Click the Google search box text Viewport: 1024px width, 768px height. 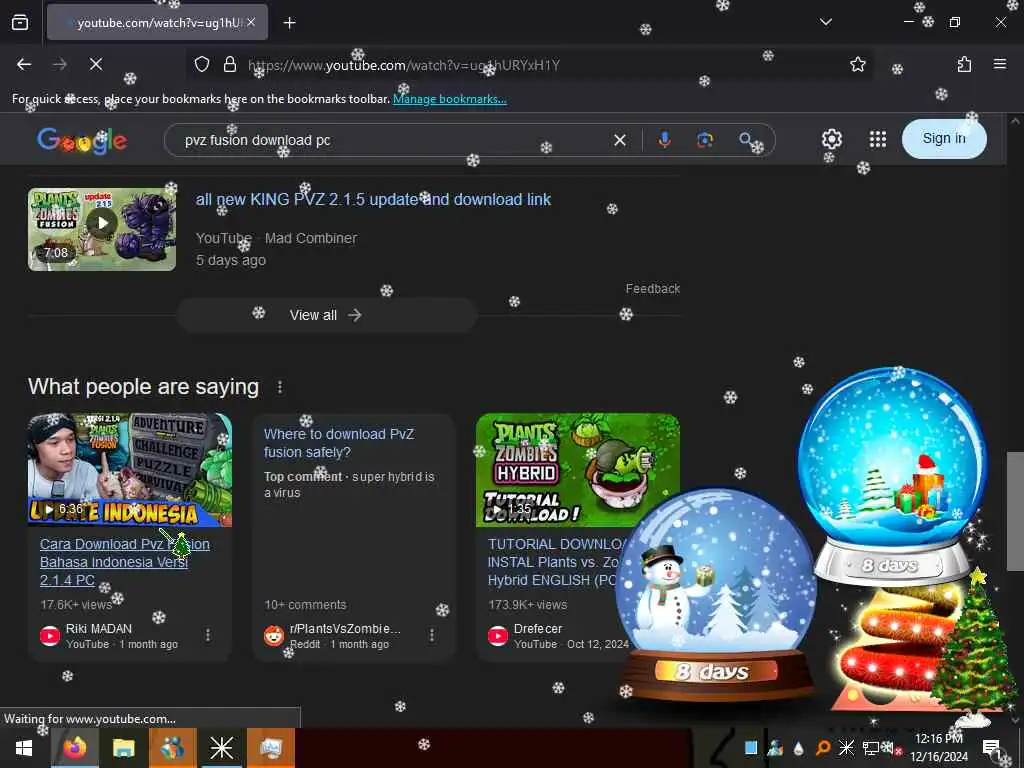pos(258,140)
